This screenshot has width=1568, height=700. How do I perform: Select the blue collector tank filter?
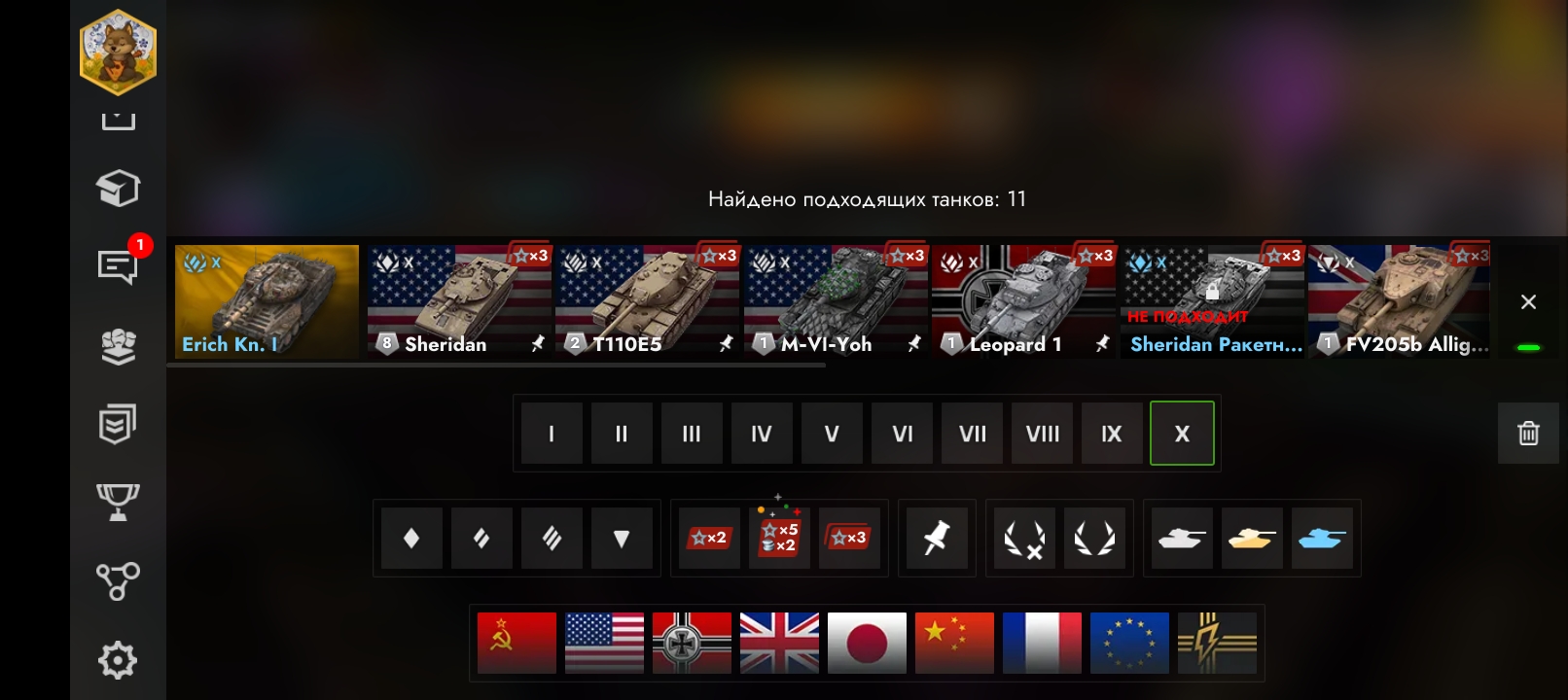(x=1322, y=538)
